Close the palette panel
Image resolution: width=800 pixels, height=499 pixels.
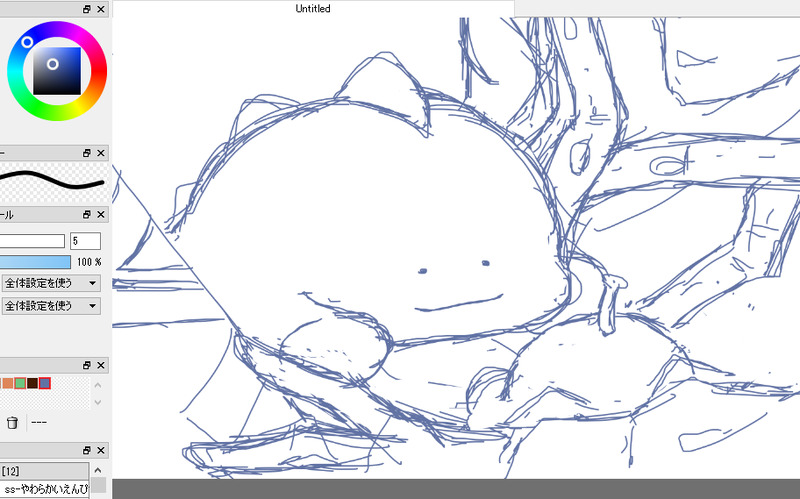(x=101, y=365)
